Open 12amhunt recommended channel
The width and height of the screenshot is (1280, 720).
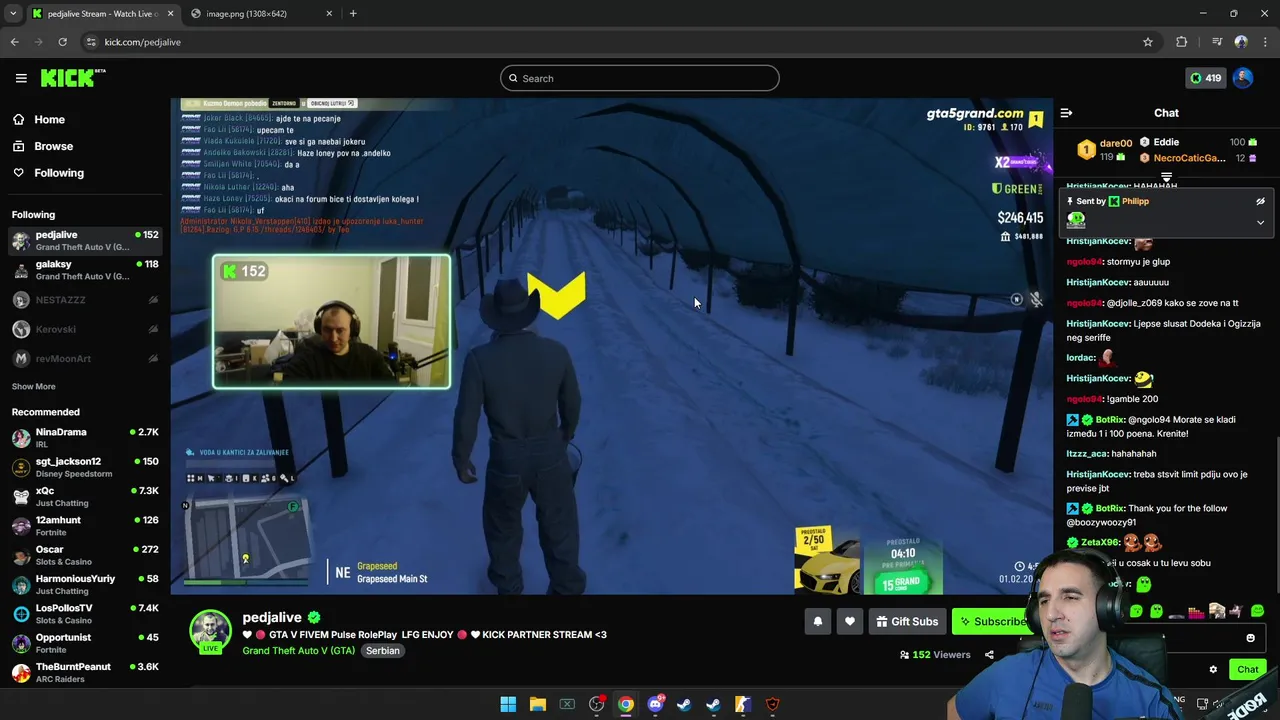[x=85, y=525]
